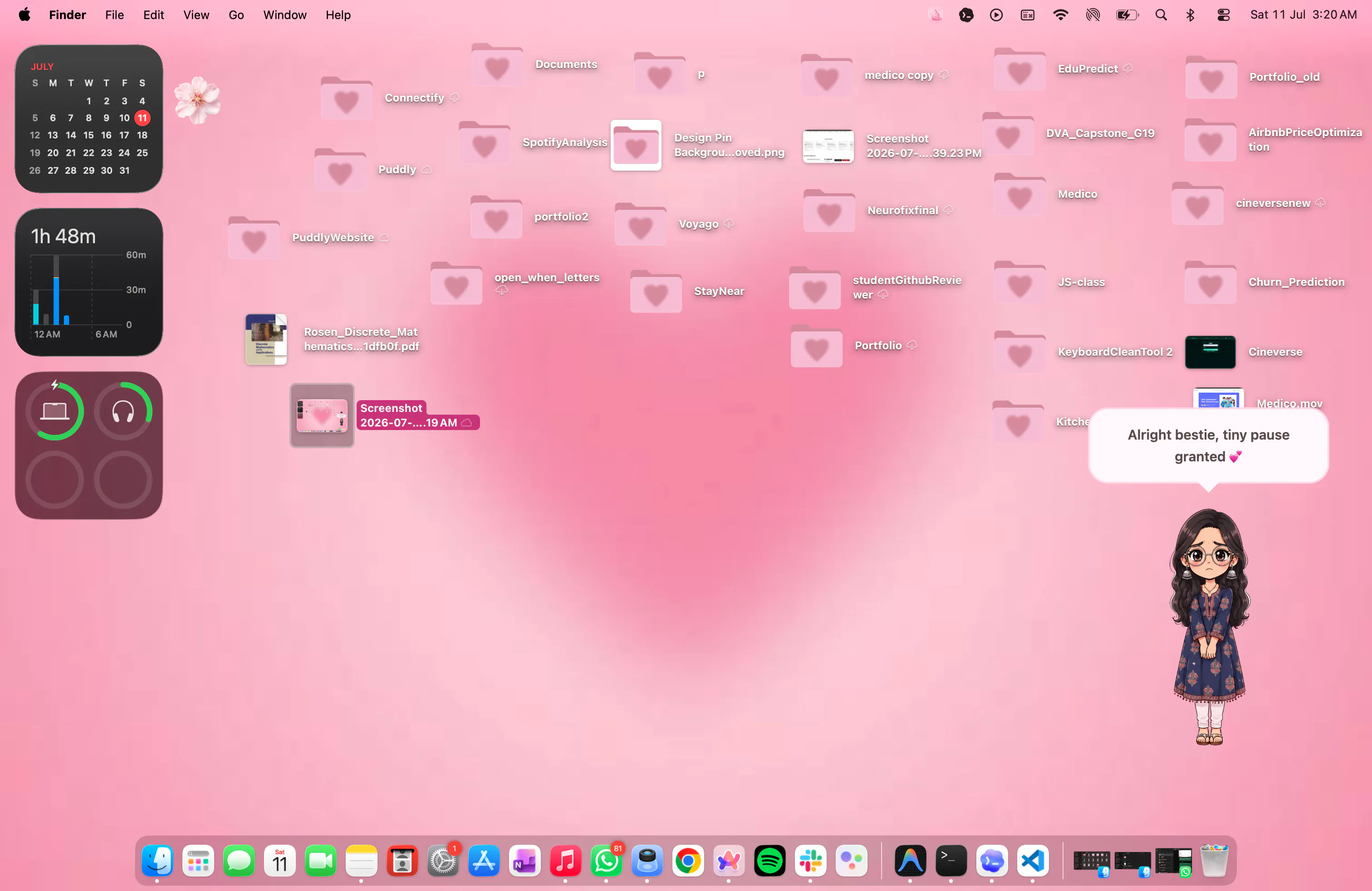The height and width of the screenshot is (891, 1372).
Task: Open the View menu
Action: click(x=196, y=15)
